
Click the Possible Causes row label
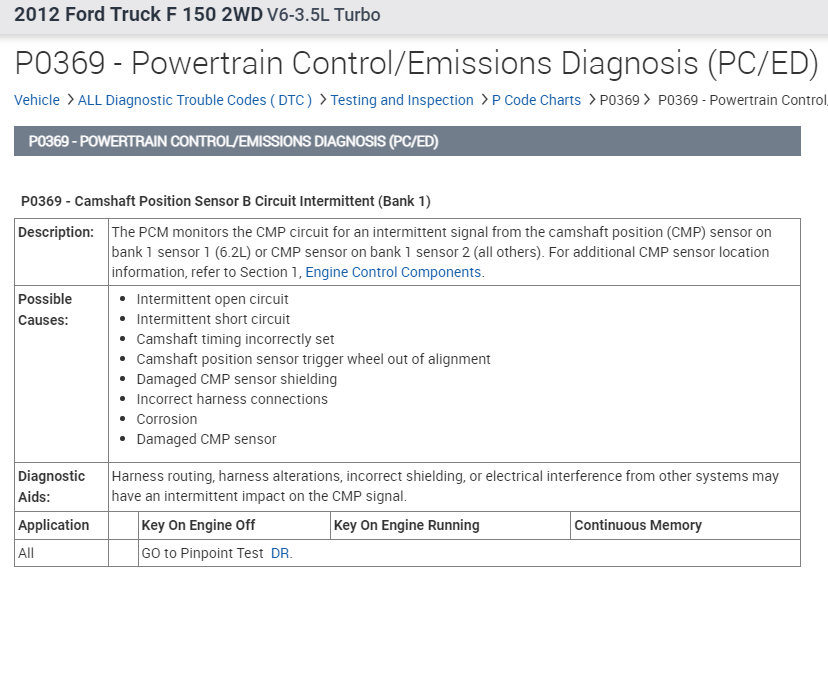pos(46,309)
